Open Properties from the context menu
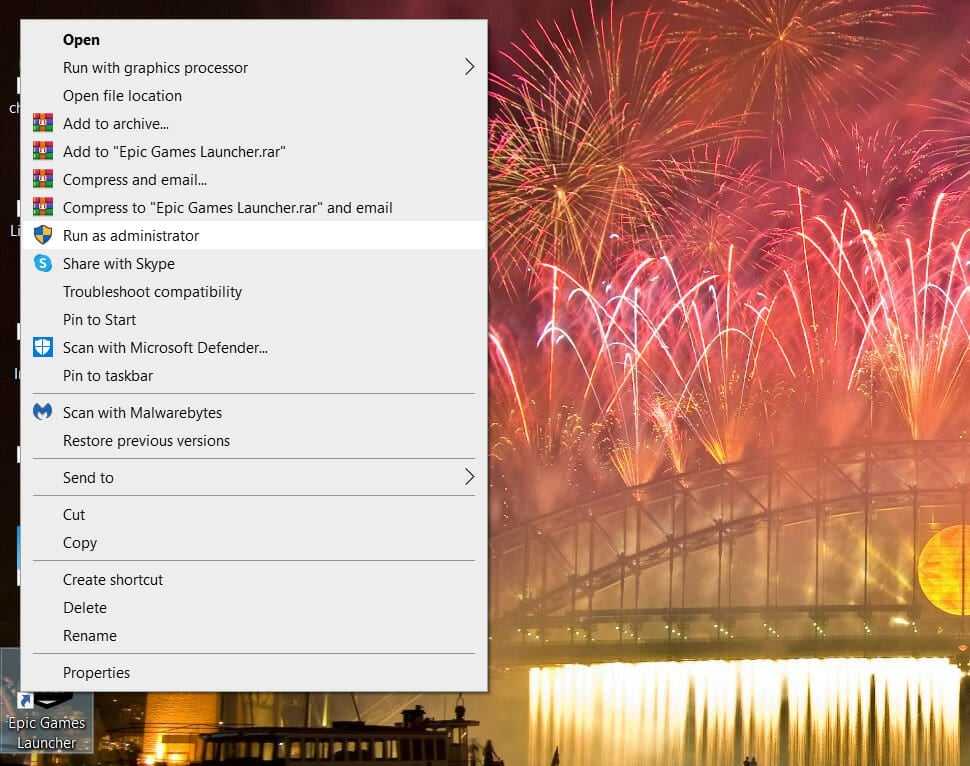970x766 pixels. (254, 673)
